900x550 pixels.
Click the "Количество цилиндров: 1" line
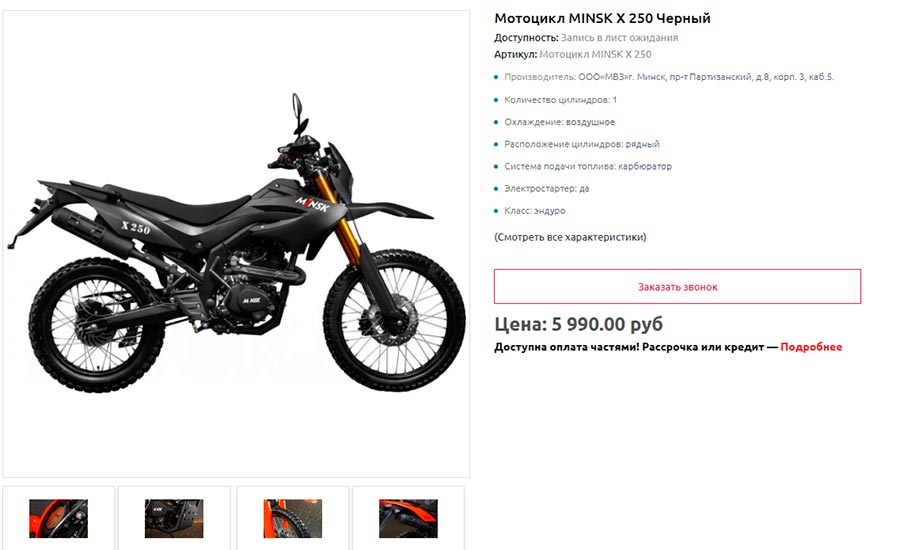click(x=560, y=100)
